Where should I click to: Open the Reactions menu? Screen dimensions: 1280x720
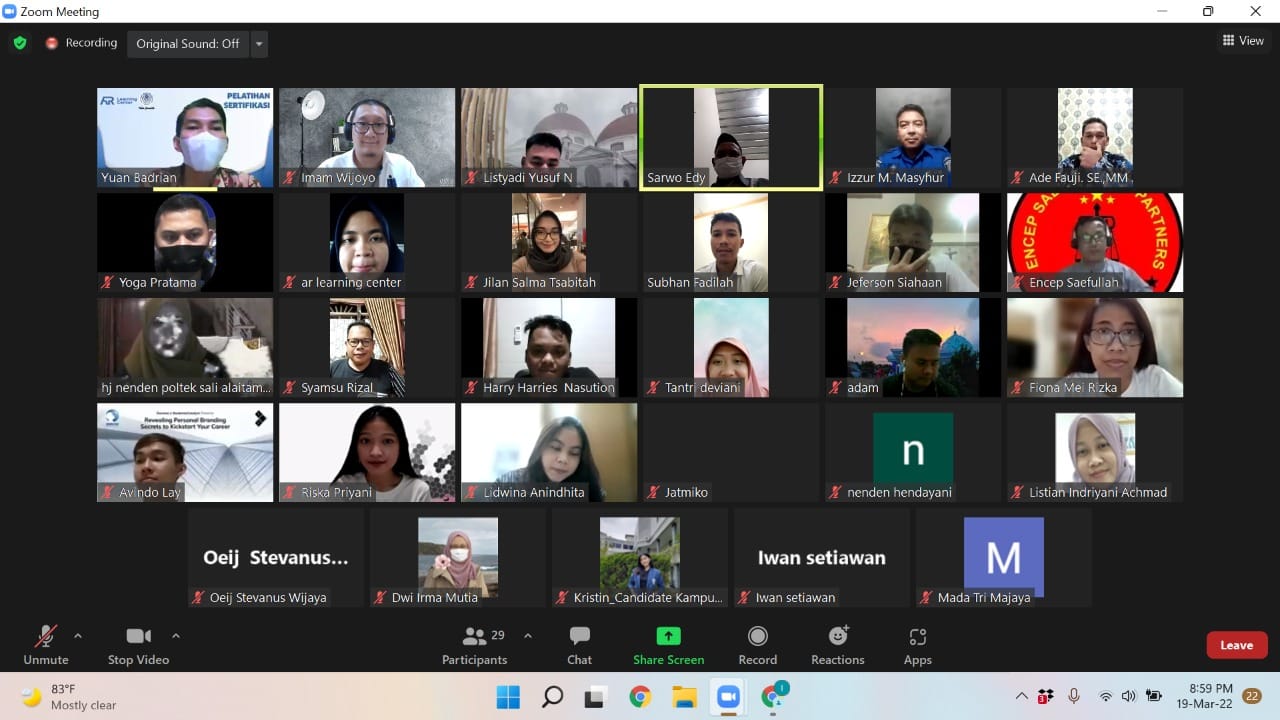point(838,645)
